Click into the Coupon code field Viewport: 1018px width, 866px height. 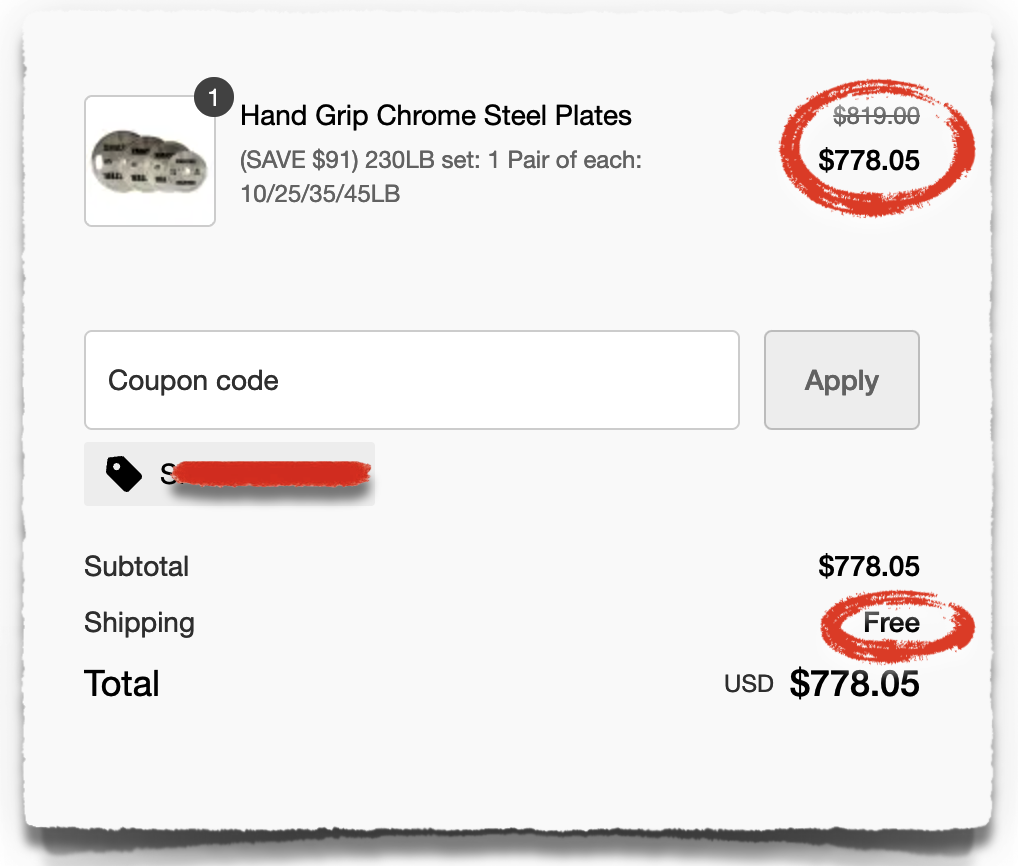(x=411, y=381)
